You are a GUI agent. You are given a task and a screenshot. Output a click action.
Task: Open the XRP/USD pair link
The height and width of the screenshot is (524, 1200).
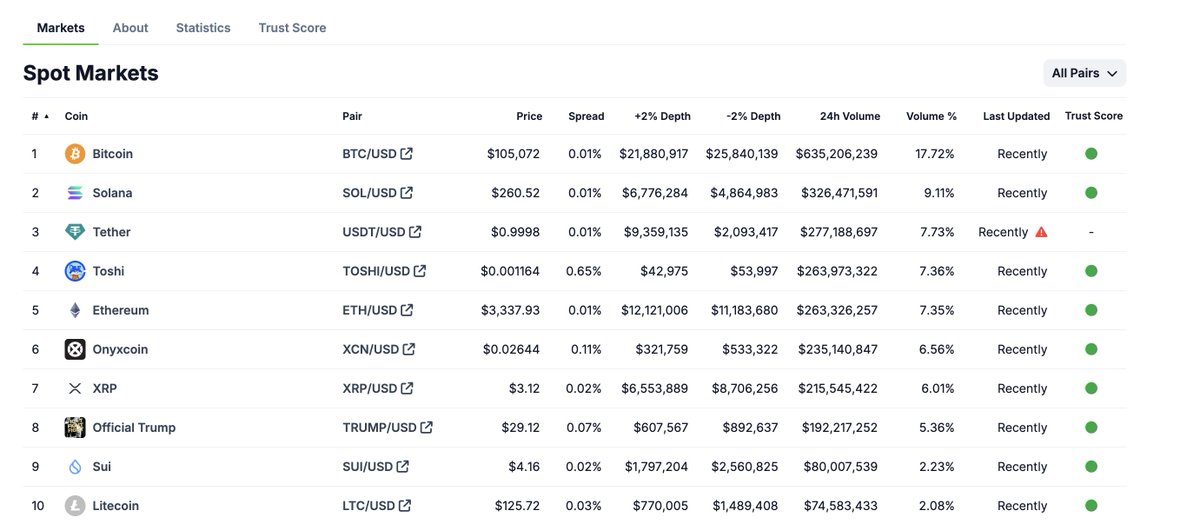tap(370, 388)
